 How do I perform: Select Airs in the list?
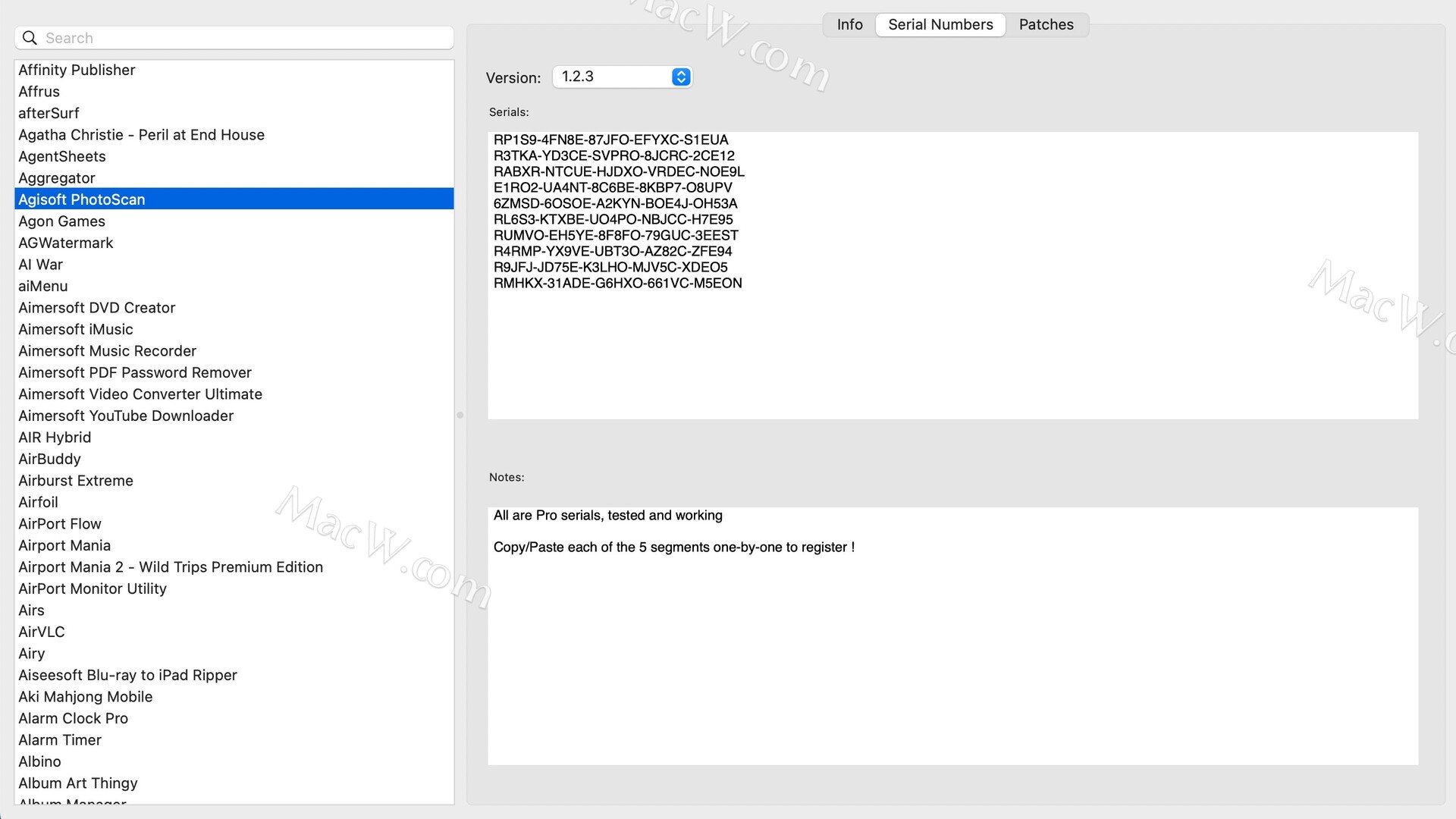(x=234, y=610)
